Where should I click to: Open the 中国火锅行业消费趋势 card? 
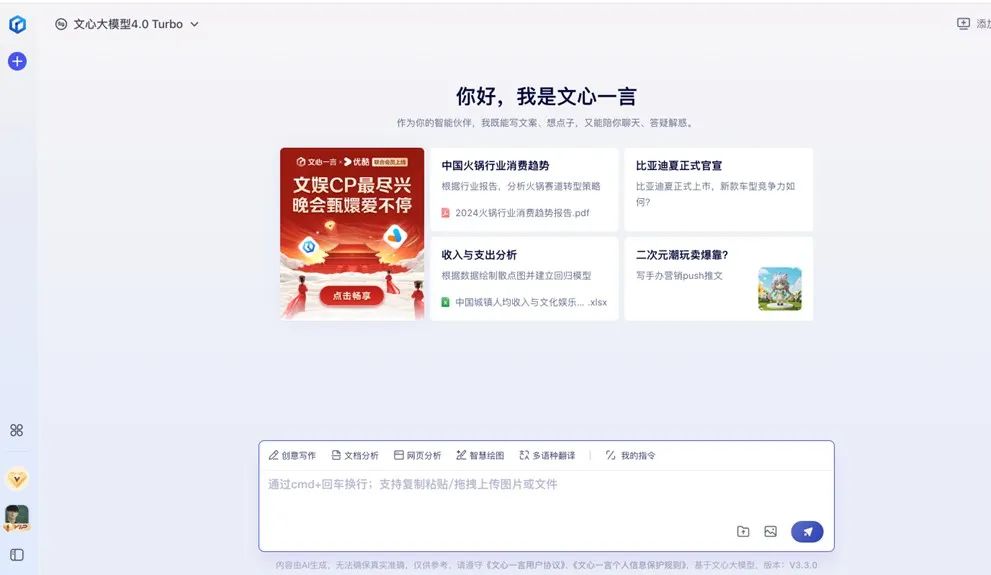524,190
